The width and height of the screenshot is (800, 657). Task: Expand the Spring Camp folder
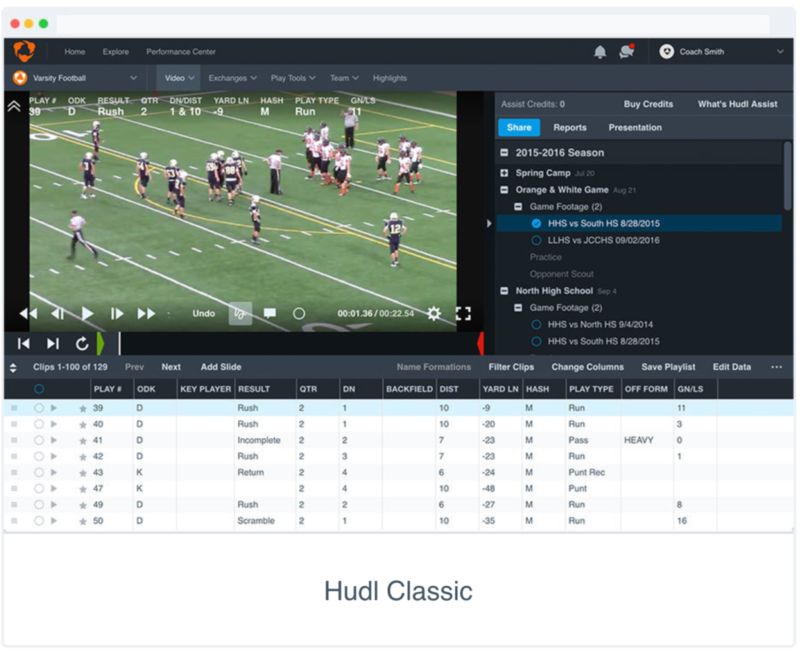click(x=504, y=173)
